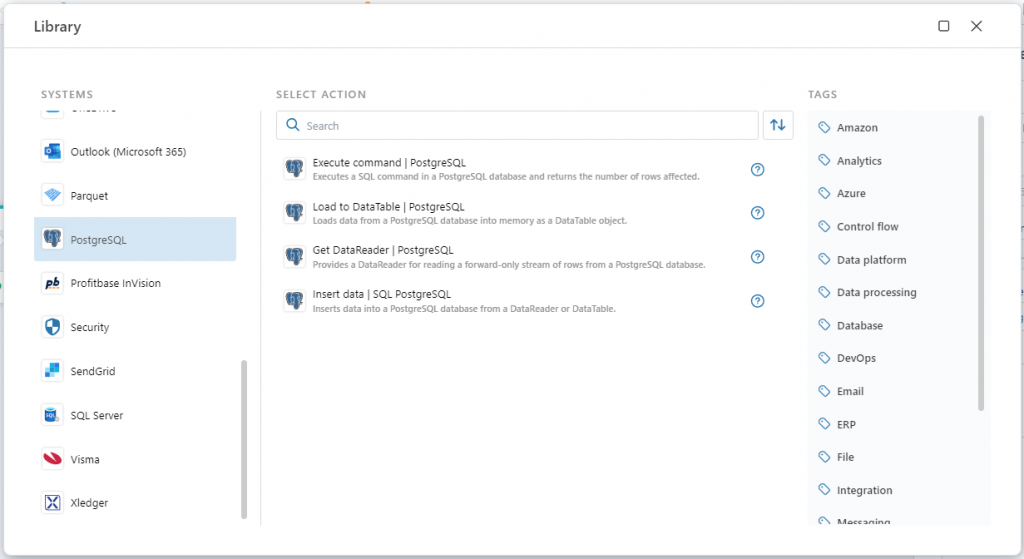Select the Data processing tag
The width and height of the screenshot is (1024, 559).
click(x=876, y=293)
